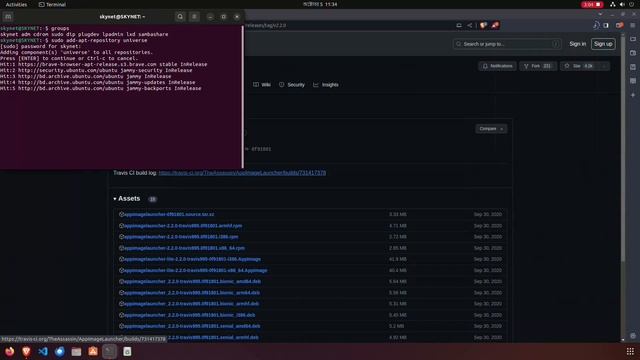Click the Brave Rewards icon
The width and height of the screenshot is (640, 360).
click(495, 25)
